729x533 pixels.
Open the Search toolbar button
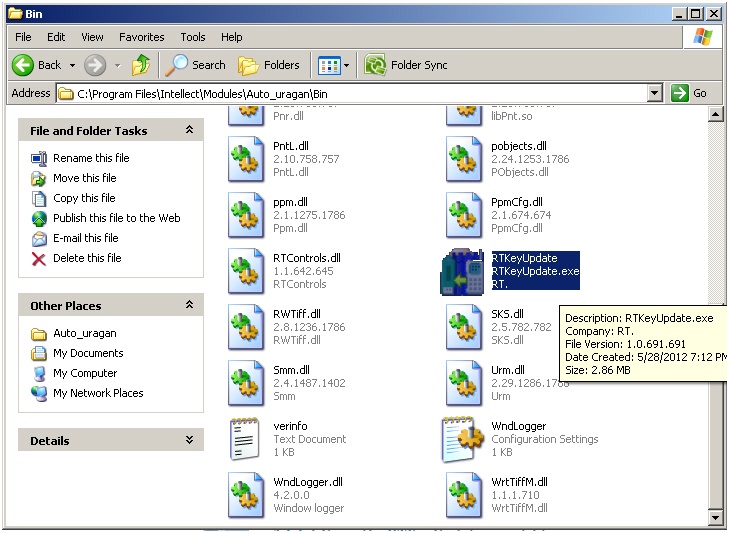[x=196, y=65]
